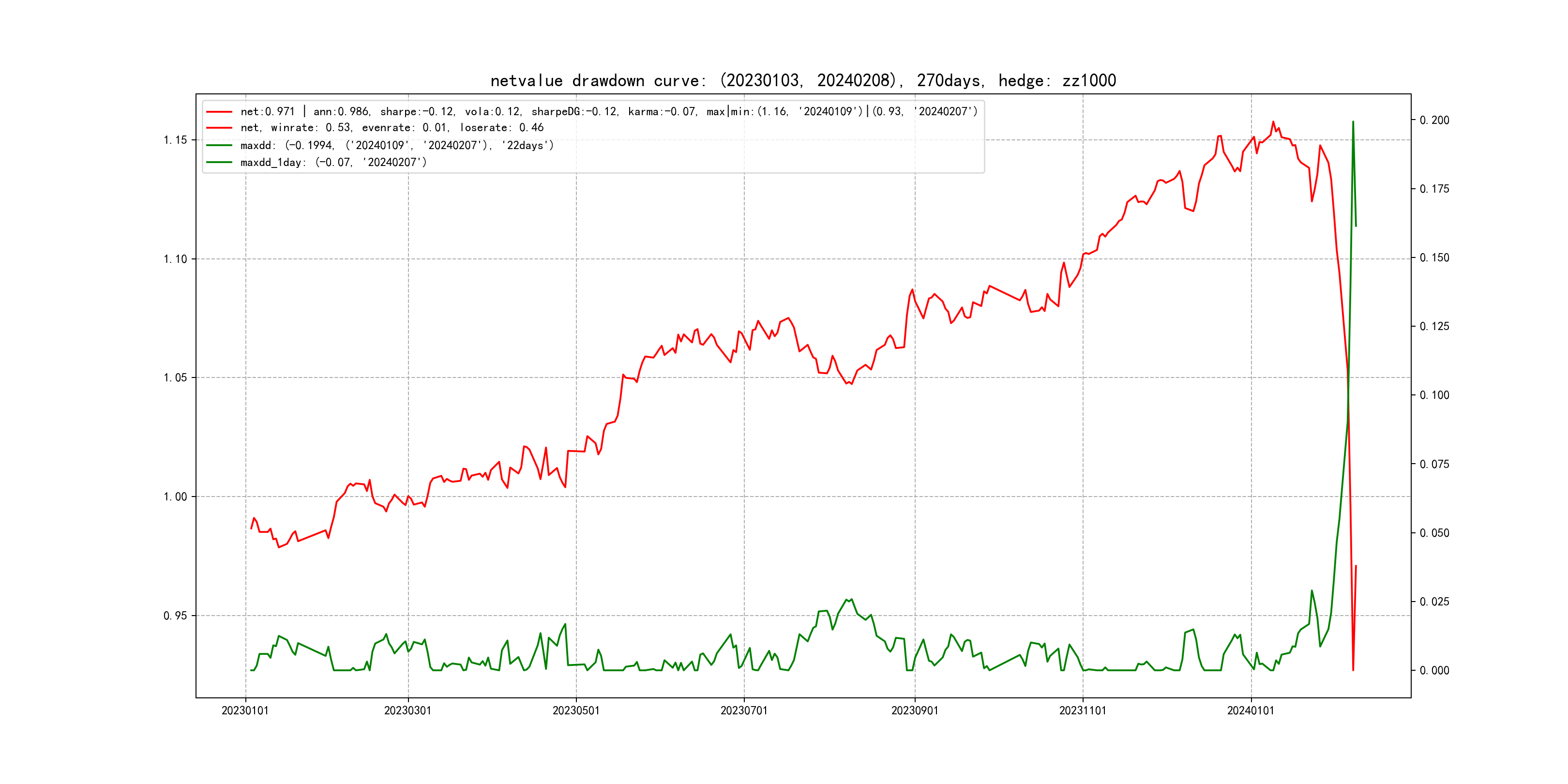Click left y-axis tick 1.00
This screenshot has height=784, width=1568.
pos(175,497)
